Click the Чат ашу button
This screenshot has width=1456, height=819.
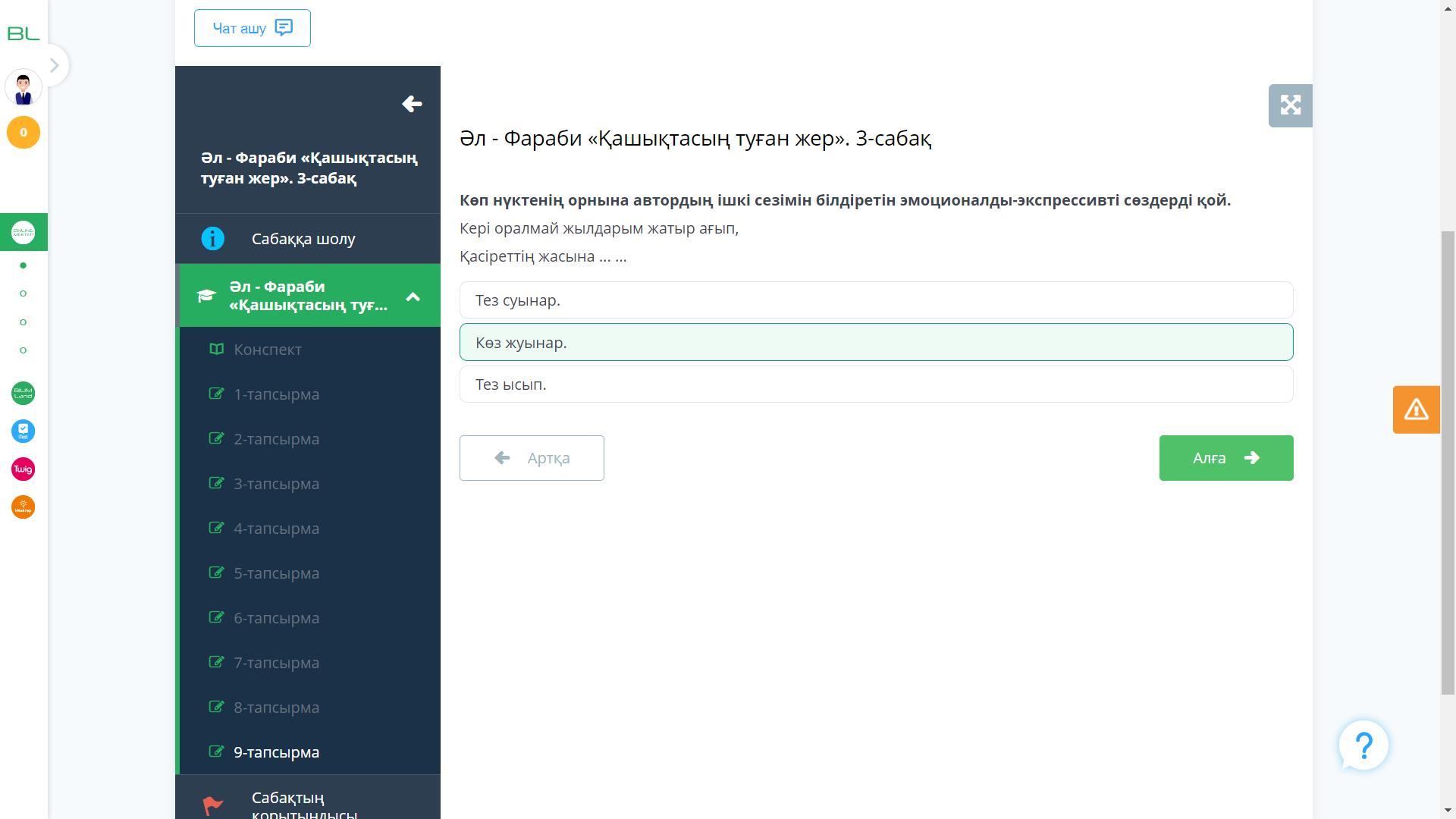pyautogui.click(x=252, y=28)
